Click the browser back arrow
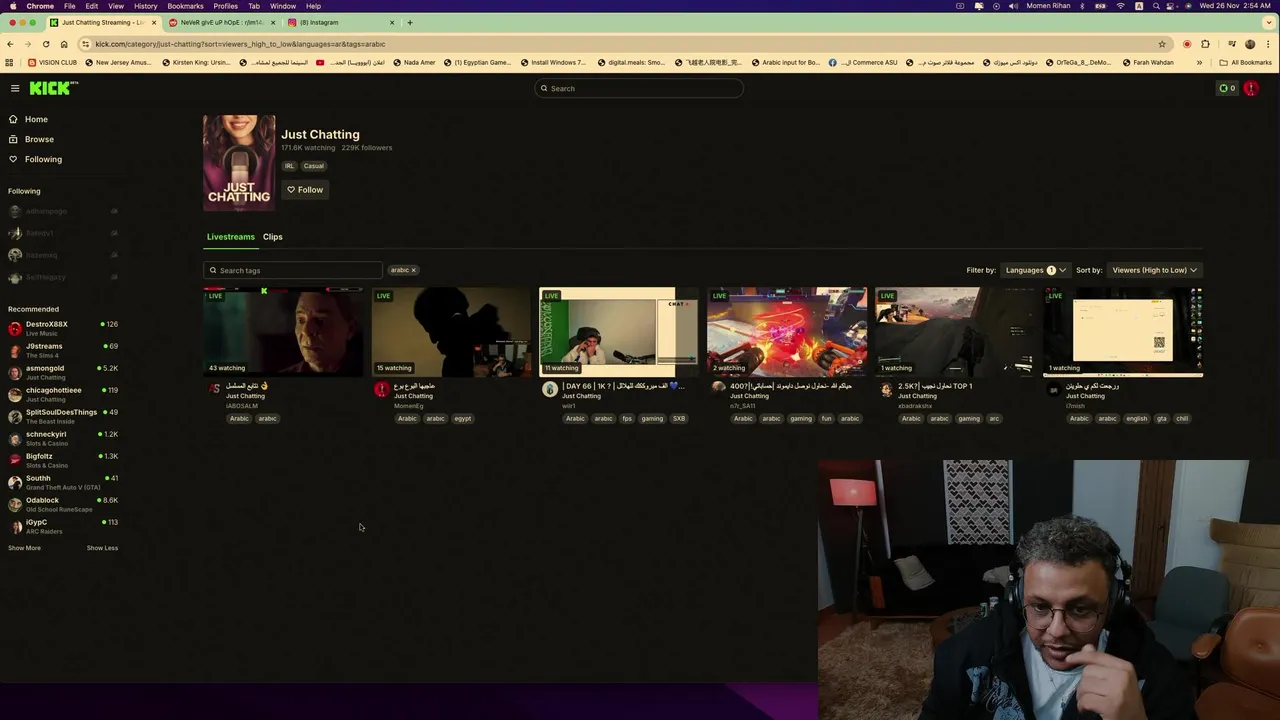The width and height of the screenshot is (1280, 720). click(x=10, y=44)
